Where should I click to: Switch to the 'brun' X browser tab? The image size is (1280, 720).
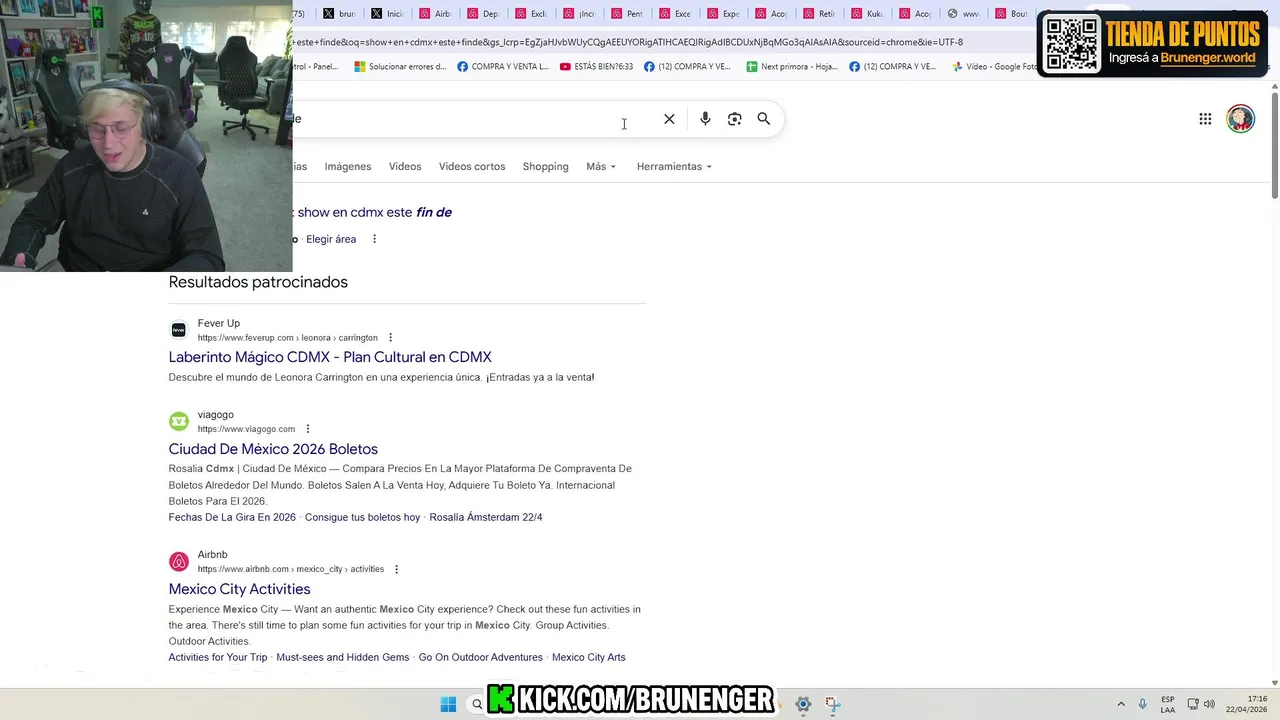(x=340, y=14)
